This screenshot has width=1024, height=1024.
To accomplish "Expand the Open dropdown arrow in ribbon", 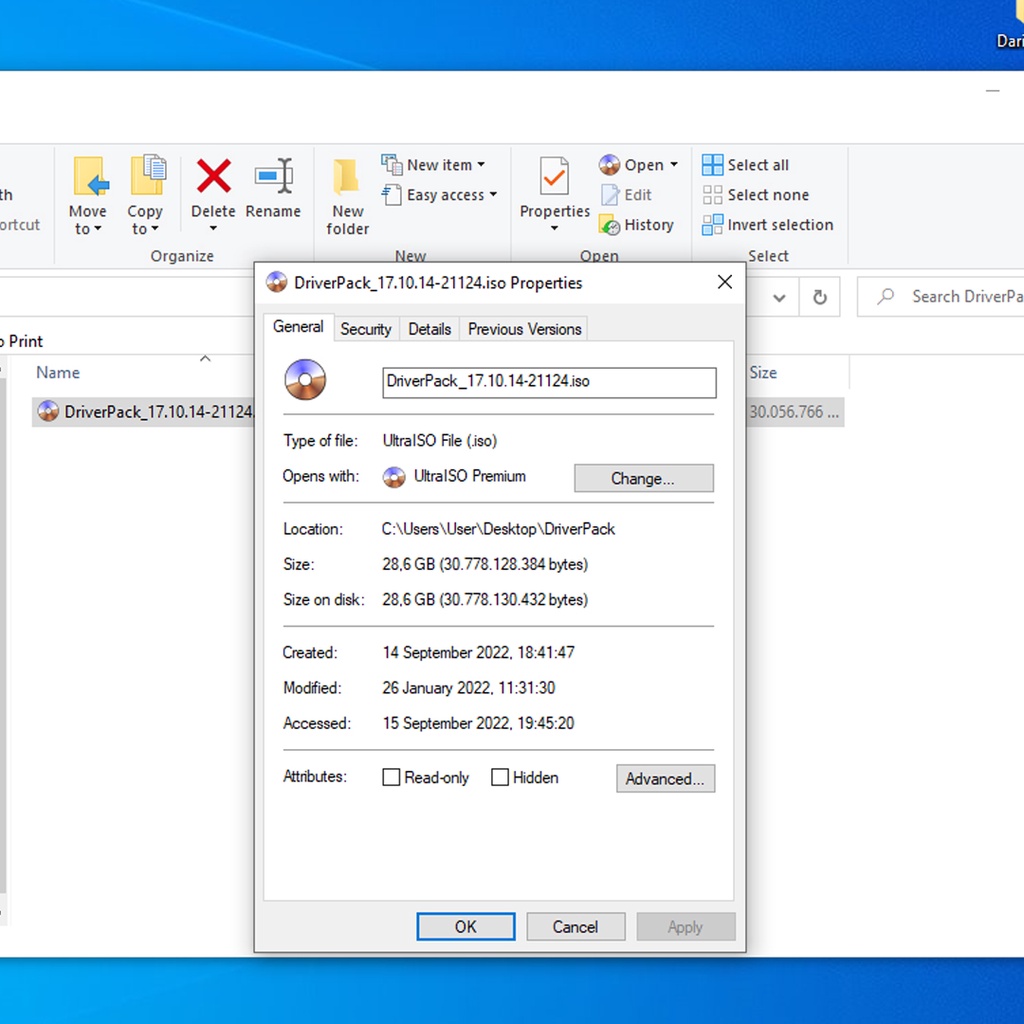I will coord(674,165).
